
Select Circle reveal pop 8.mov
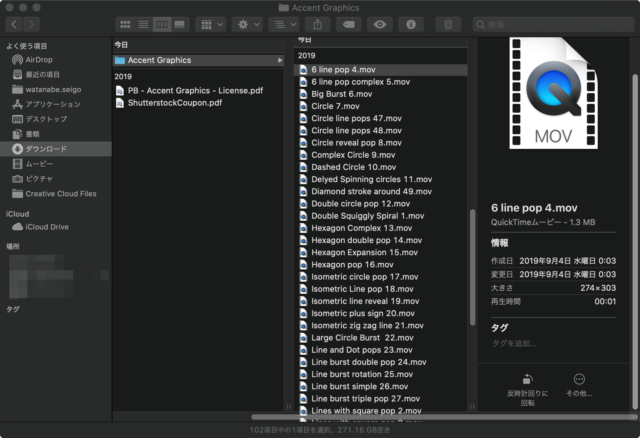(x=380, y=143)
